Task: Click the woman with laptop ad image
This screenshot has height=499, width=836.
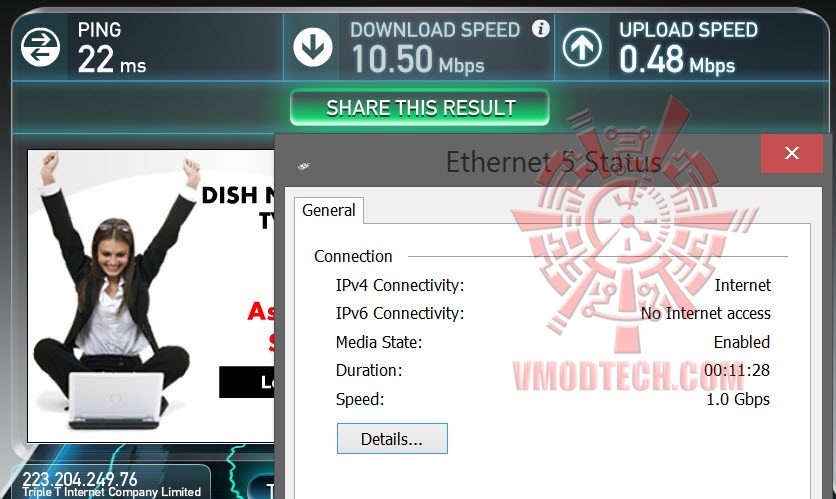Action: 112,293
